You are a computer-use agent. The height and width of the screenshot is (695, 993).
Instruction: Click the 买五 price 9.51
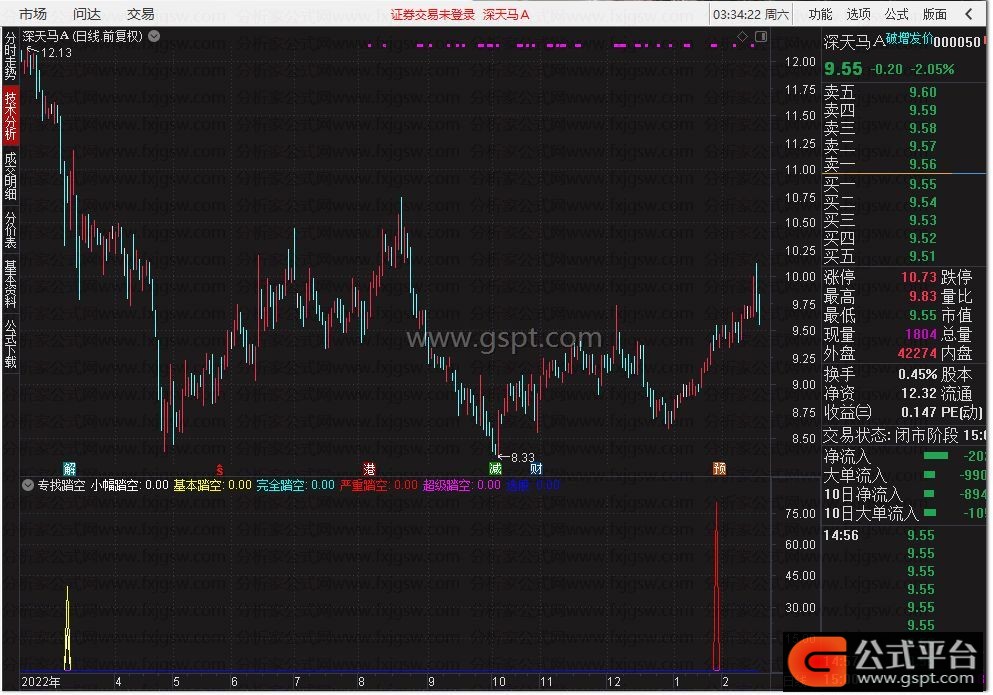pyautogui.click(x=923, y=257)
